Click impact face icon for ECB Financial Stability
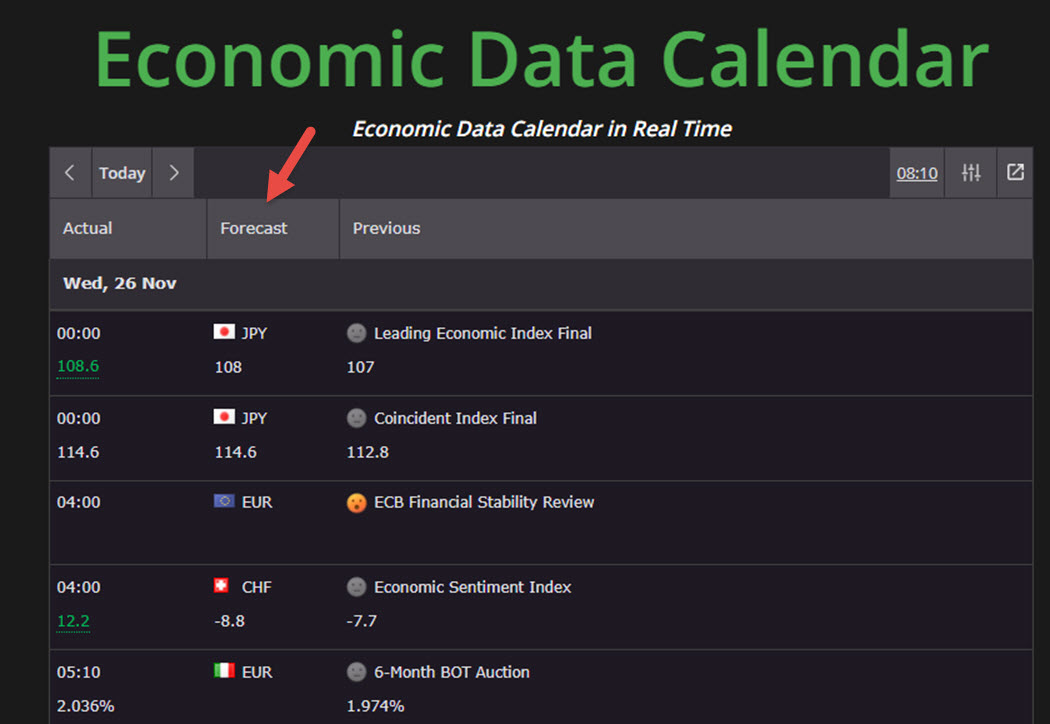The image size is (1050, 724). click(x=357, y=502)
